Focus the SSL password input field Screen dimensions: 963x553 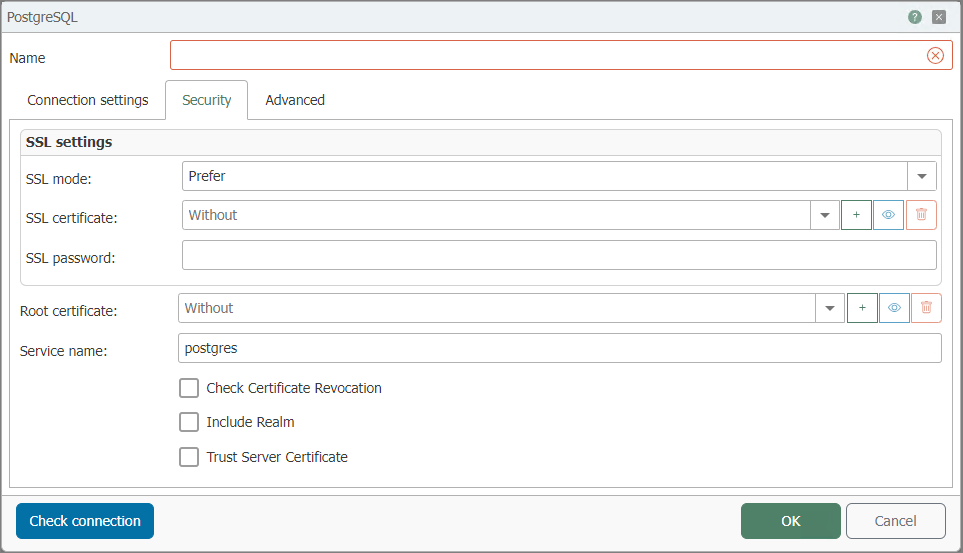559,255
